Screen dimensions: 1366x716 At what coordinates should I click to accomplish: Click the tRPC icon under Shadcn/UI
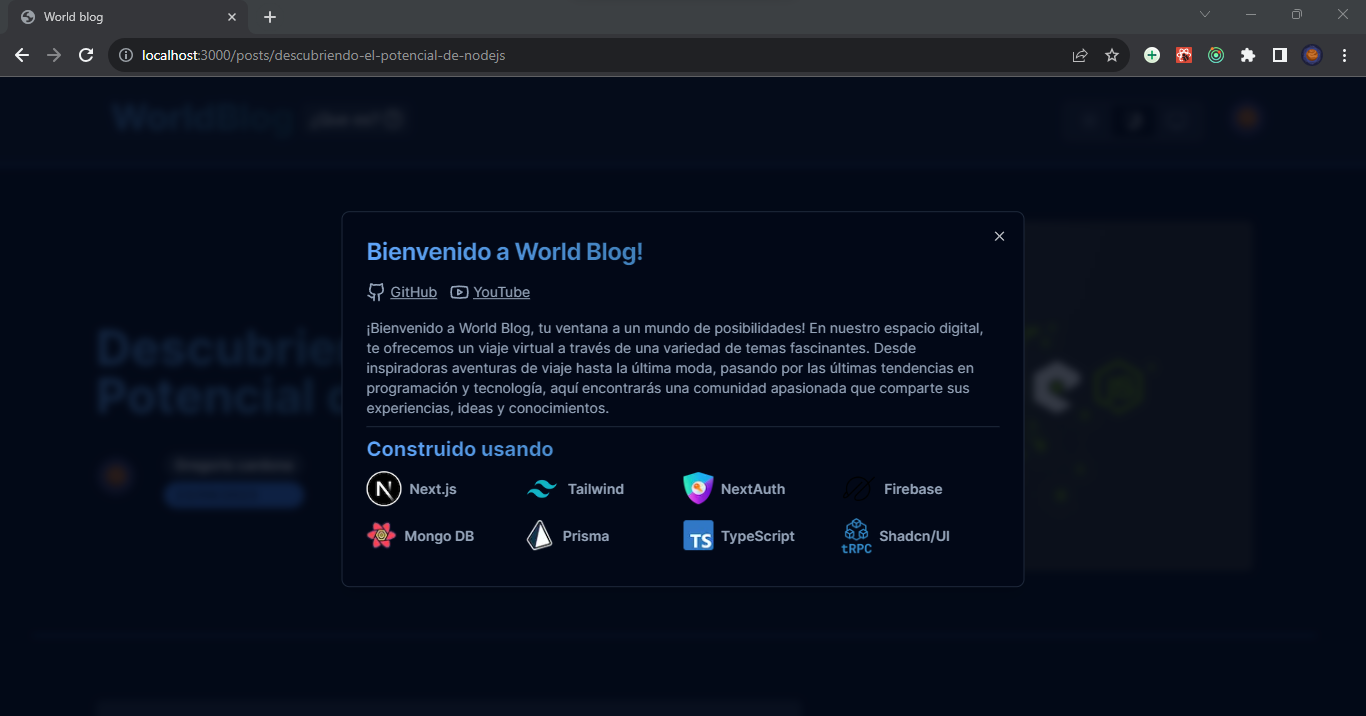(x=855, y=535)
